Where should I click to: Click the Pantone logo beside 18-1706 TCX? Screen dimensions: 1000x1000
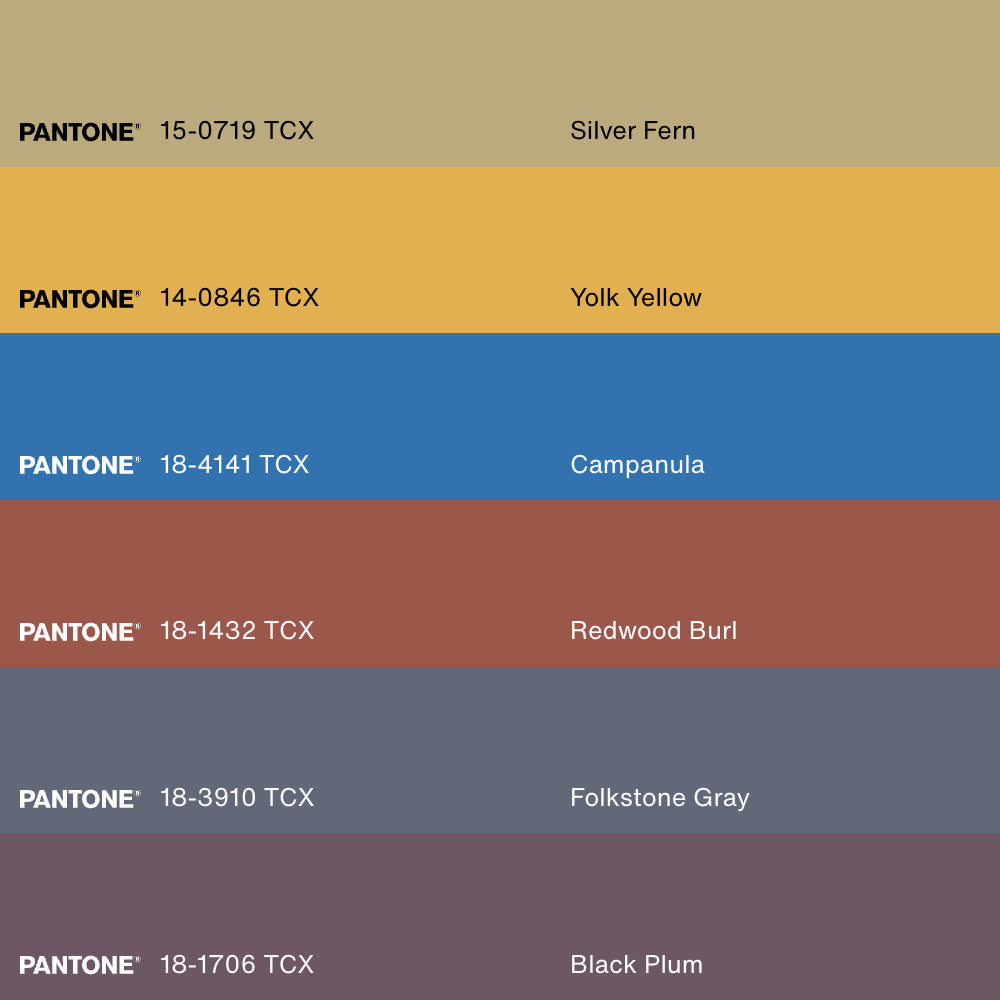pos(79,965)
